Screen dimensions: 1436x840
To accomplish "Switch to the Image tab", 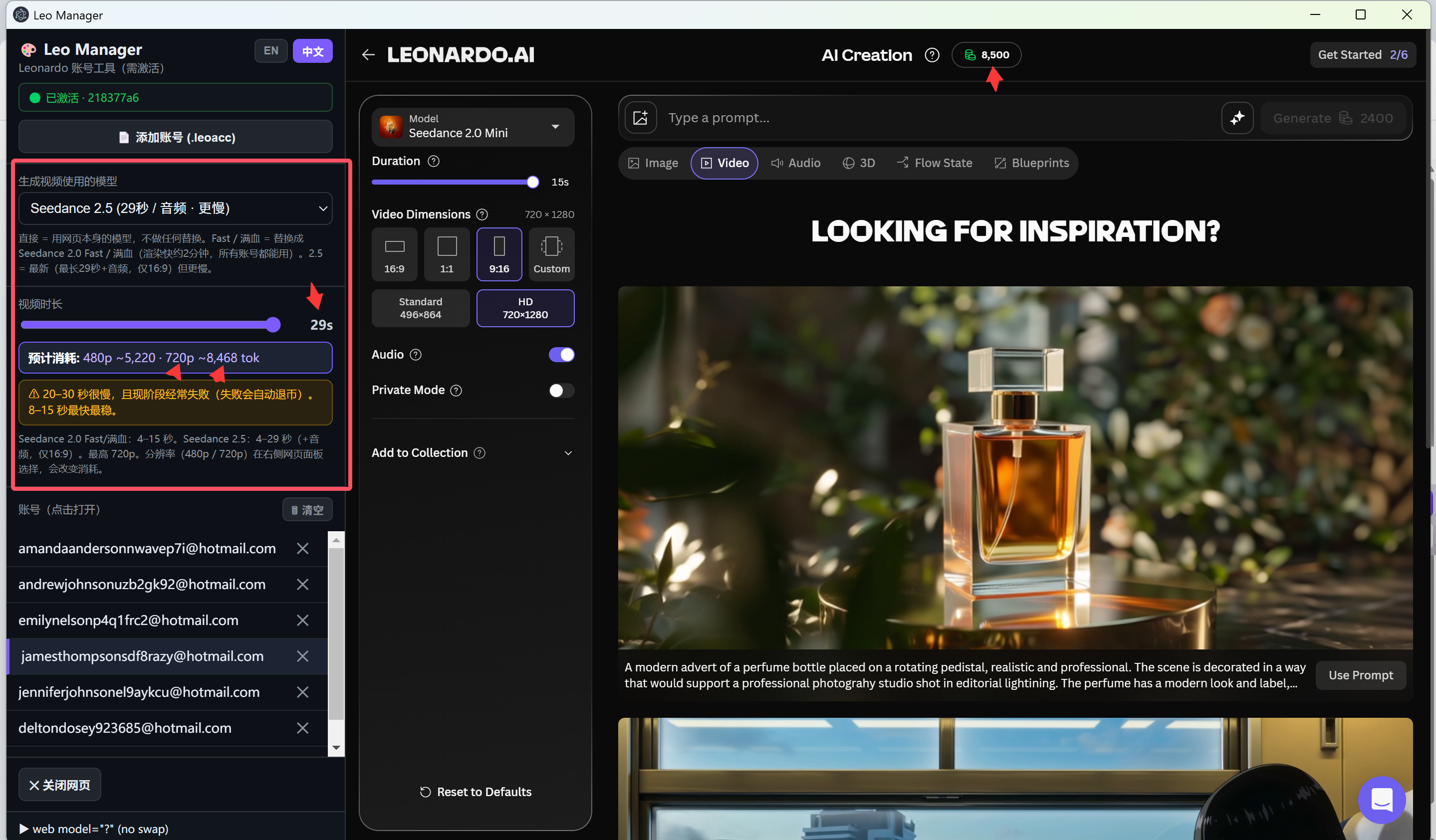I will [x=653, y=163].
